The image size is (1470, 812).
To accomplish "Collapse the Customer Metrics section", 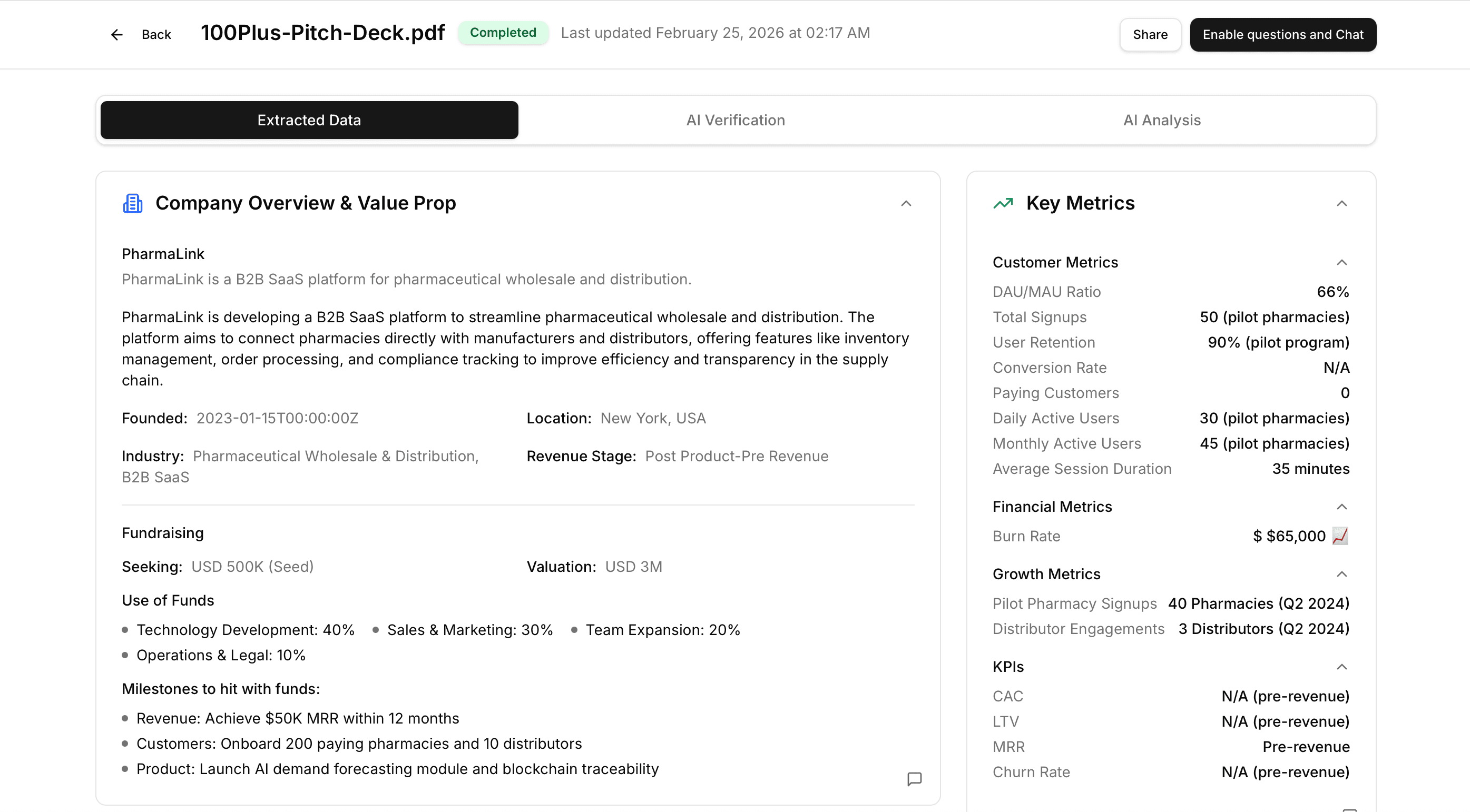I will (1341, 262).
